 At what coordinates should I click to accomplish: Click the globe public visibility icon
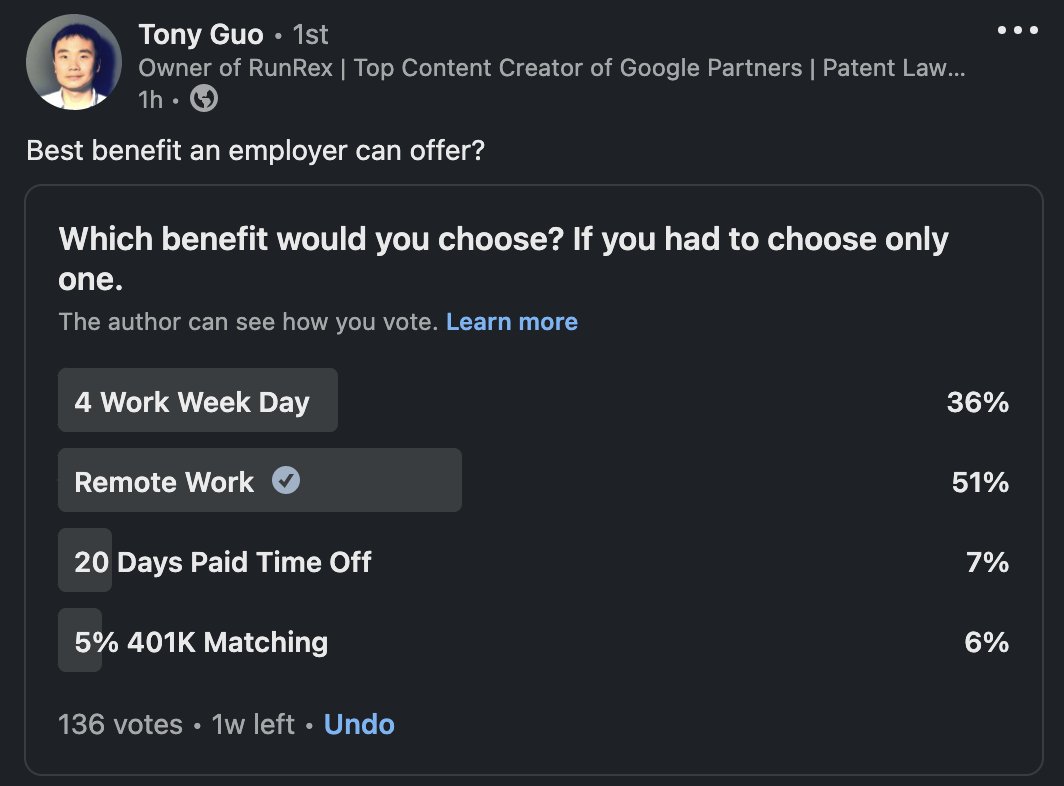204,99
